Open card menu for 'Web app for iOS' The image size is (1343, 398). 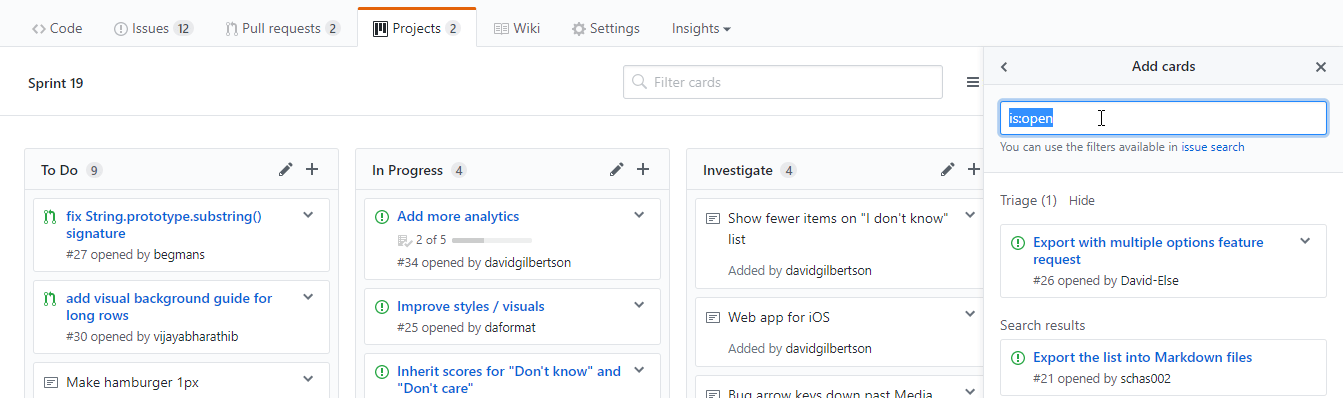coord(970,315)
